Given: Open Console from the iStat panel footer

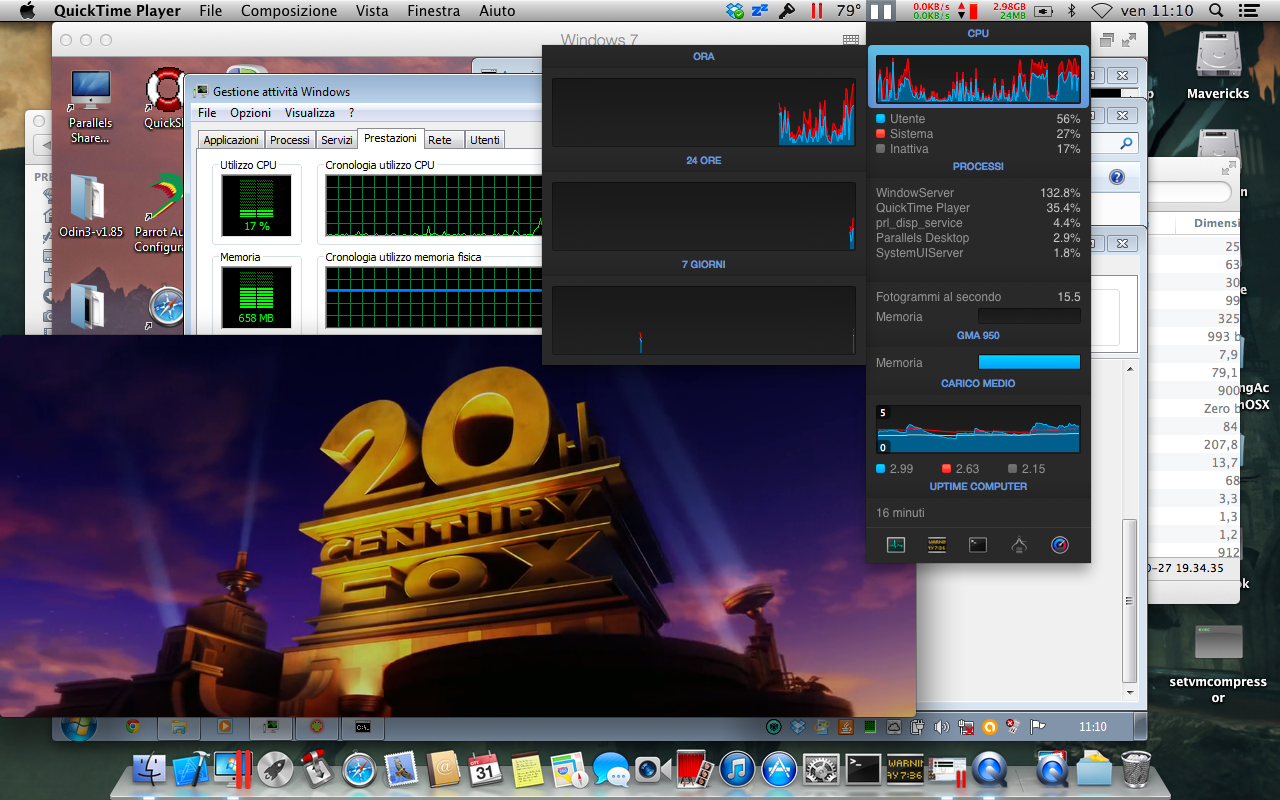Looking at the screenshot, I should point(937,545).
